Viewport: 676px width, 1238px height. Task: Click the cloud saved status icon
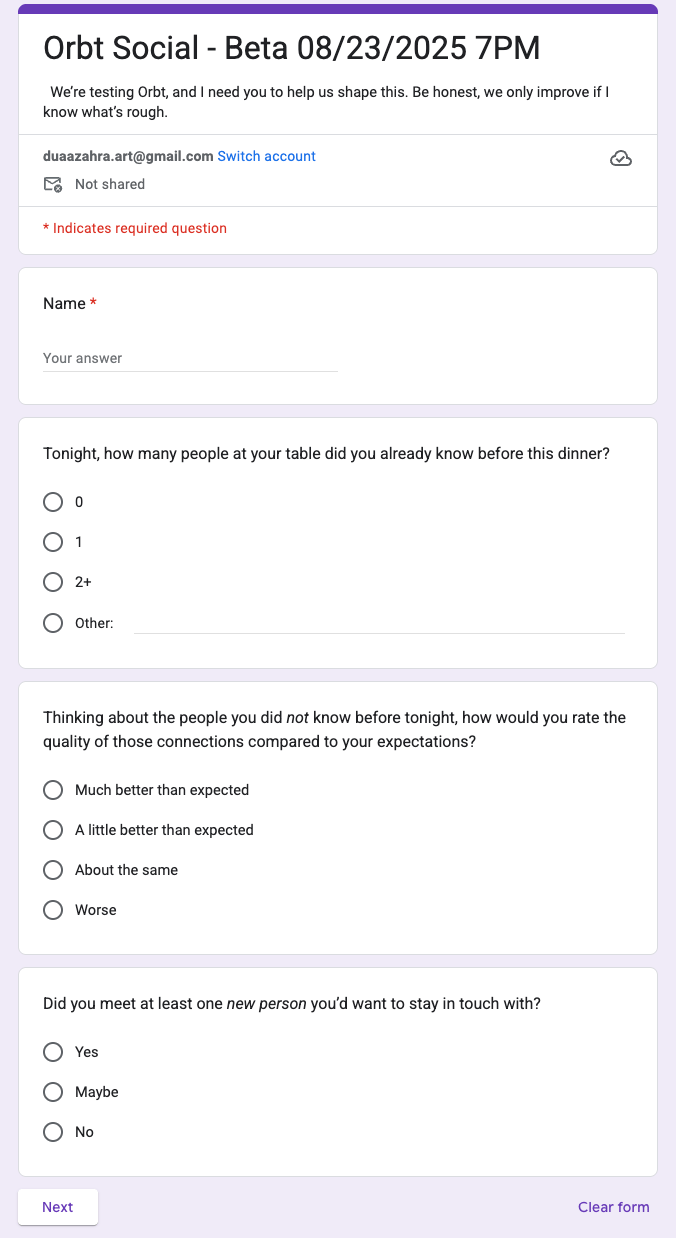point(620,159)
